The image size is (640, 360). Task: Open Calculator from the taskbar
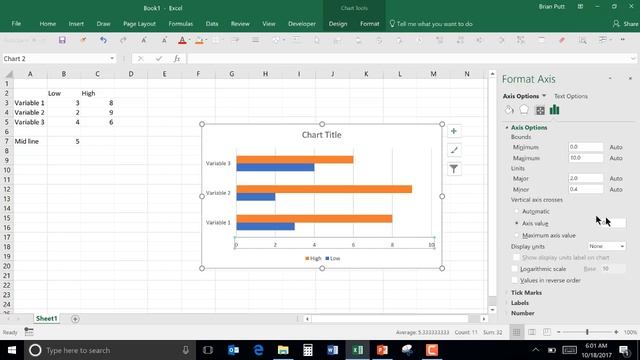[x=307, y=350]
